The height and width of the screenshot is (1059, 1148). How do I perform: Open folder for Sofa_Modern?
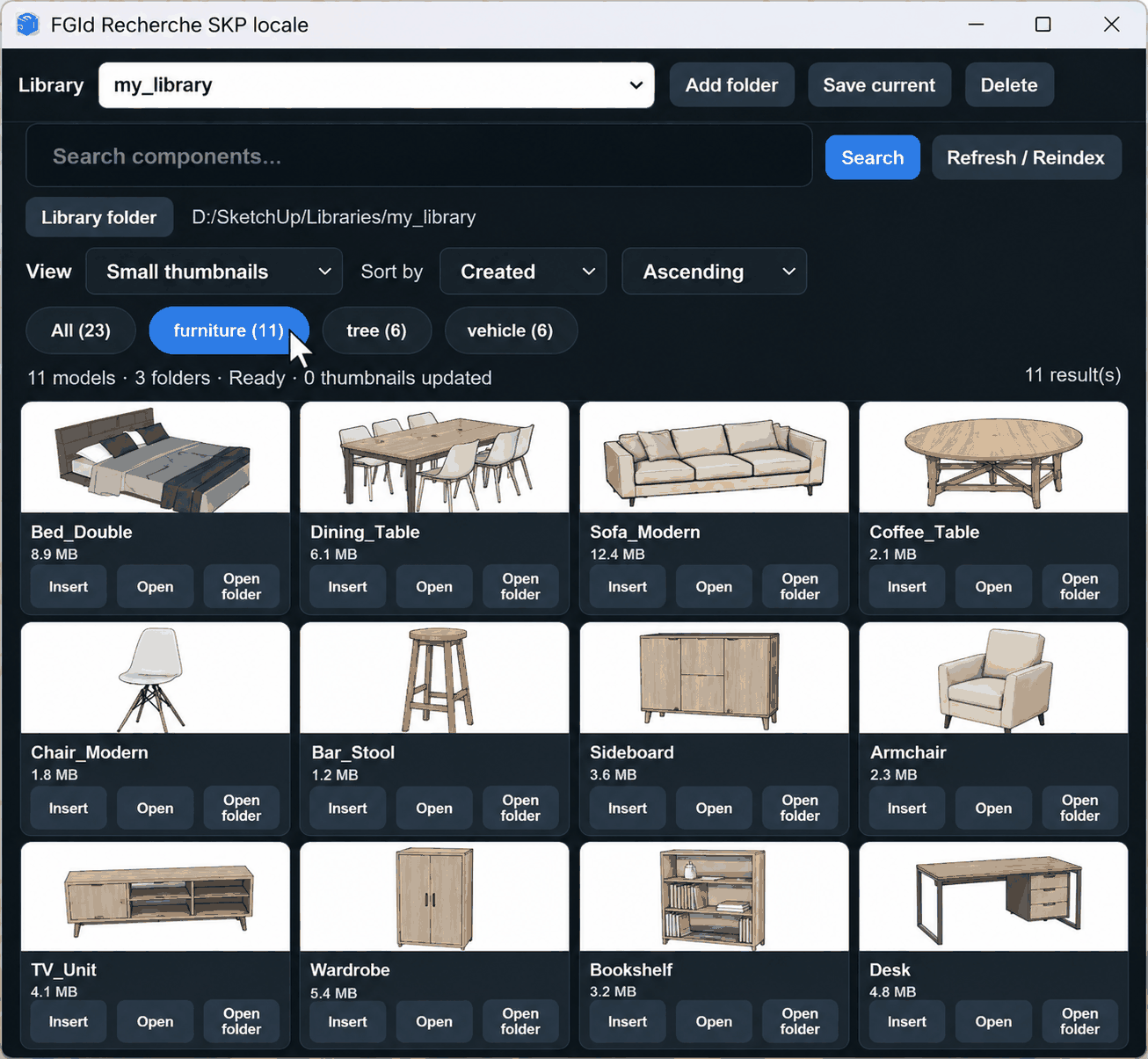pos(800,587)
